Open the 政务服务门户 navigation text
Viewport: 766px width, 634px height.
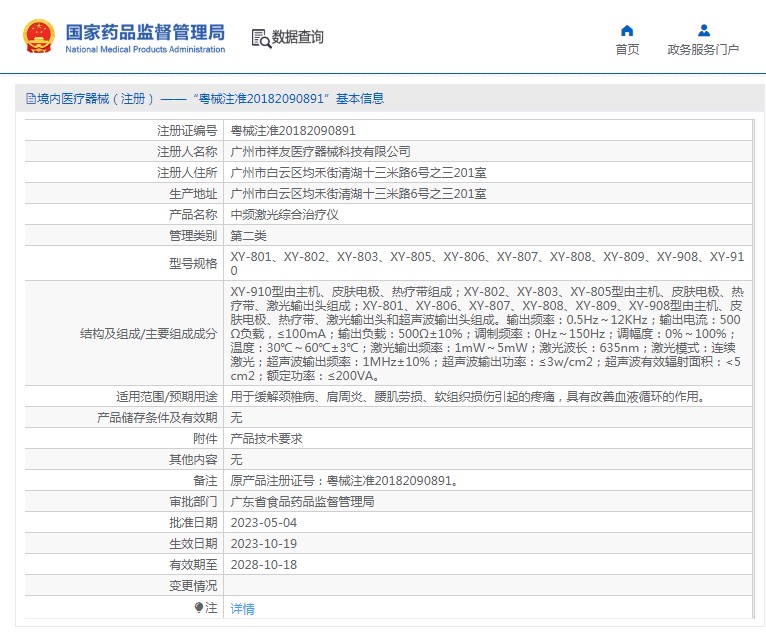pos(703,50)
